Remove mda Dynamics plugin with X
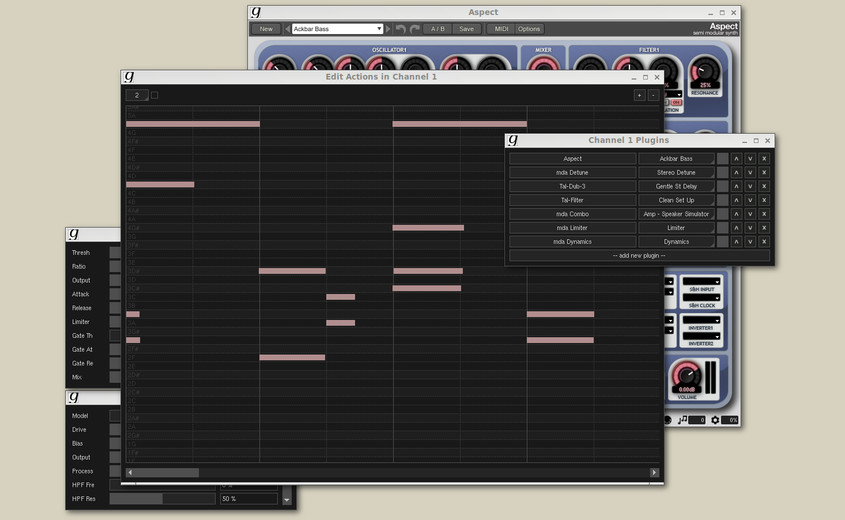Image resolution: width=845 pixels, height=520 pixels. point(764,241)
